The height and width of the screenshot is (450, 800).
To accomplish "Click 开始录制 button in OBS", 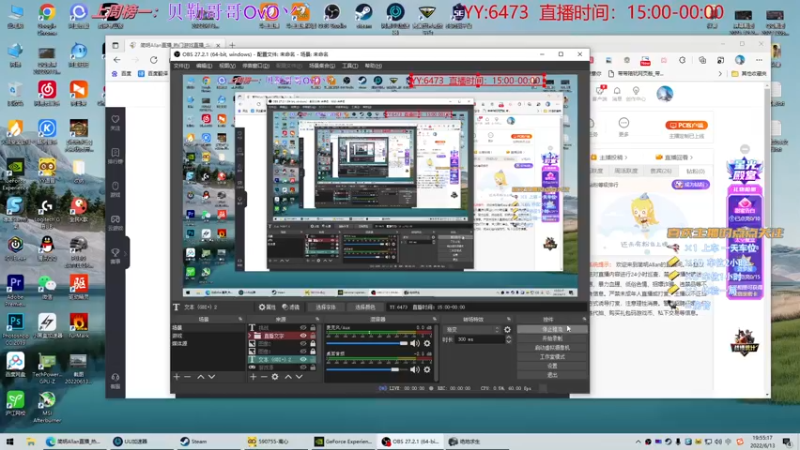I will (x=552, y=339).
